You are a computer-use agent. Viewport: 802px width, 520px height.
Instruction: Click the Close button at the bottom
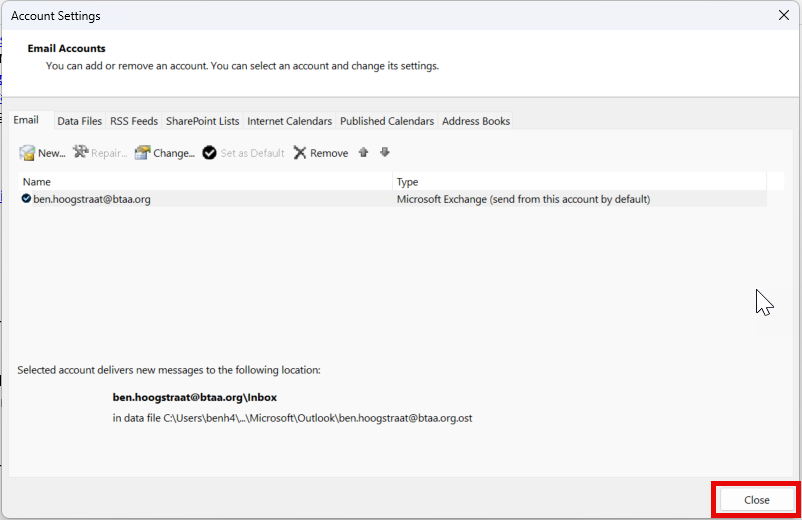pyautogui.click(x=756, y=500)
